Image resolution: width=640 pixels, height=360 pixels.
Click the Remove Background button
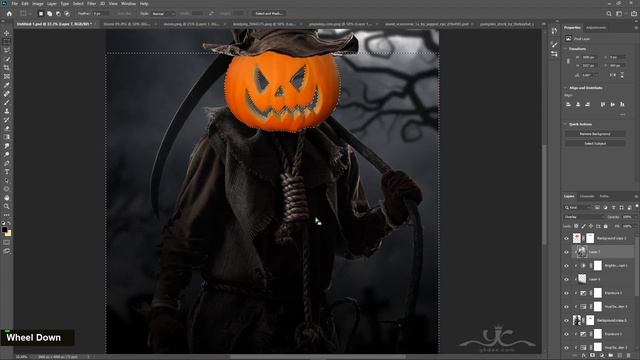(595, 134)
